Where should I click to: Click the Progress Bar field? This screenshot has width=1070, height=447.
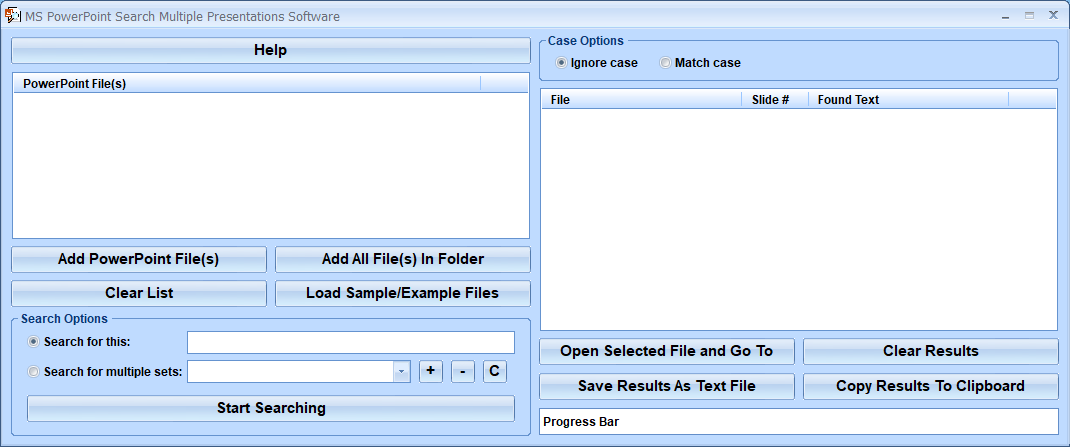click(798, 422)
